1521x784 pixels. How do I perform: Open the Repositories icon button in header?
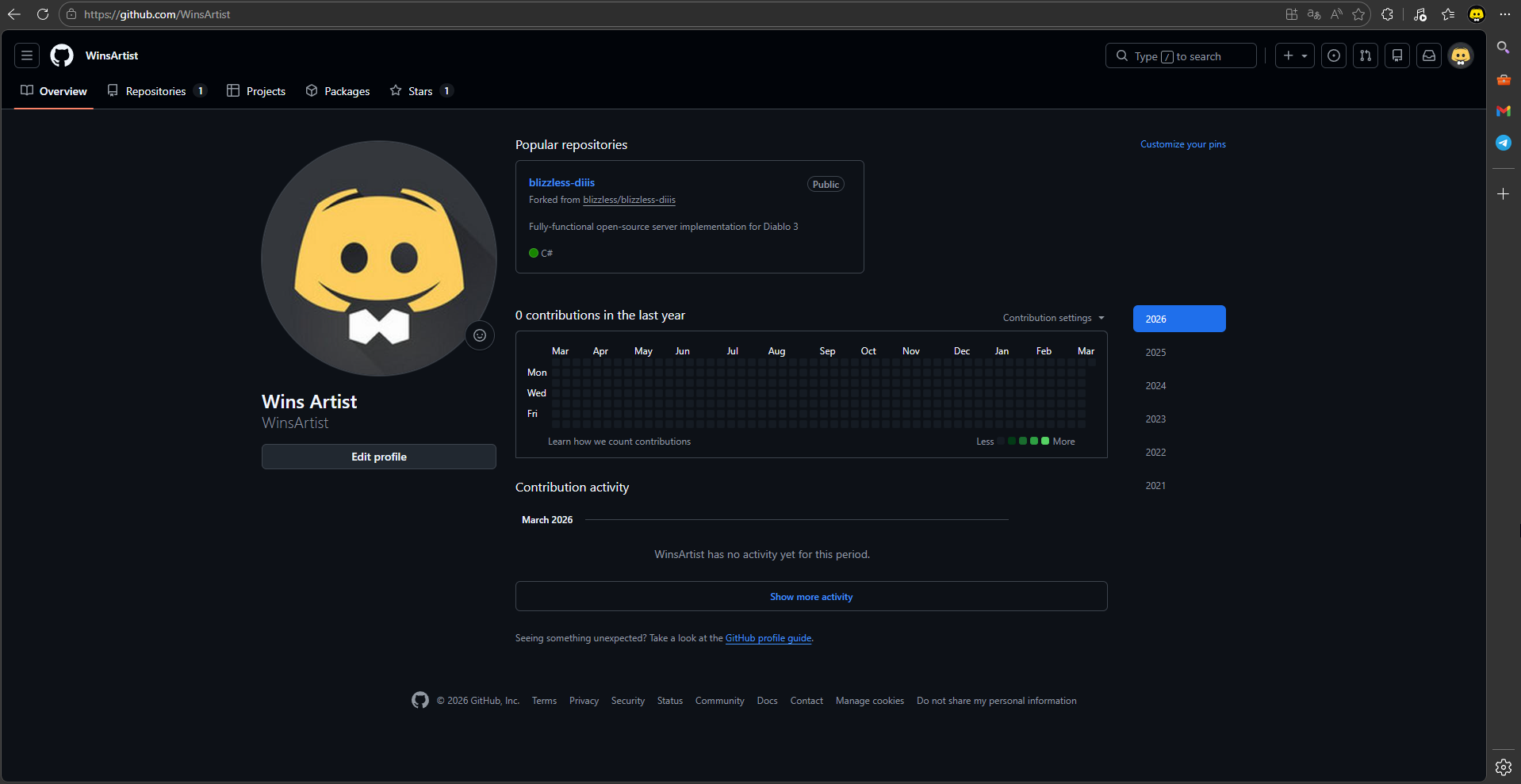click(x=1397, y=55)
